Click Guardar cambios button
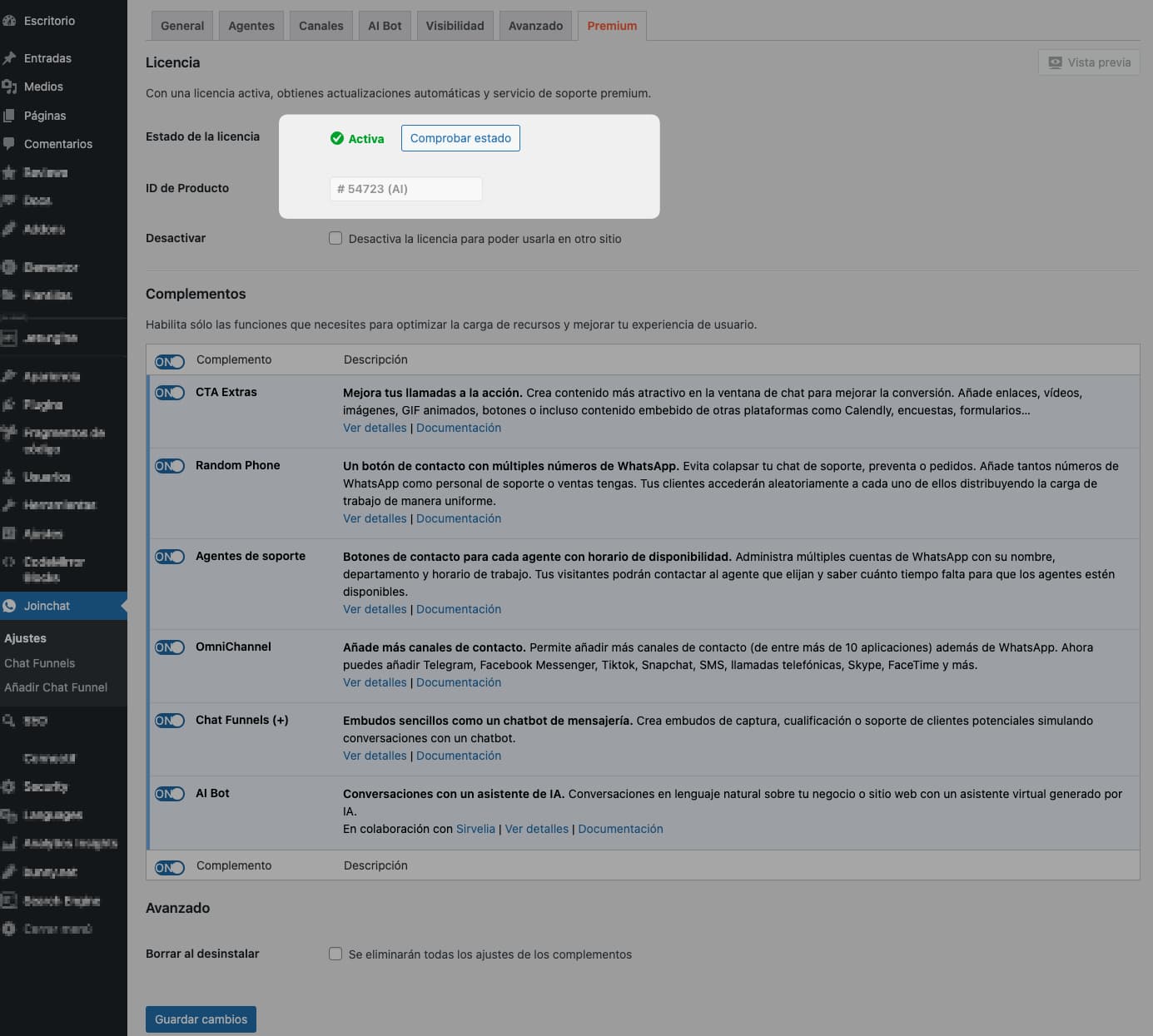 [x=201, y=1019]
